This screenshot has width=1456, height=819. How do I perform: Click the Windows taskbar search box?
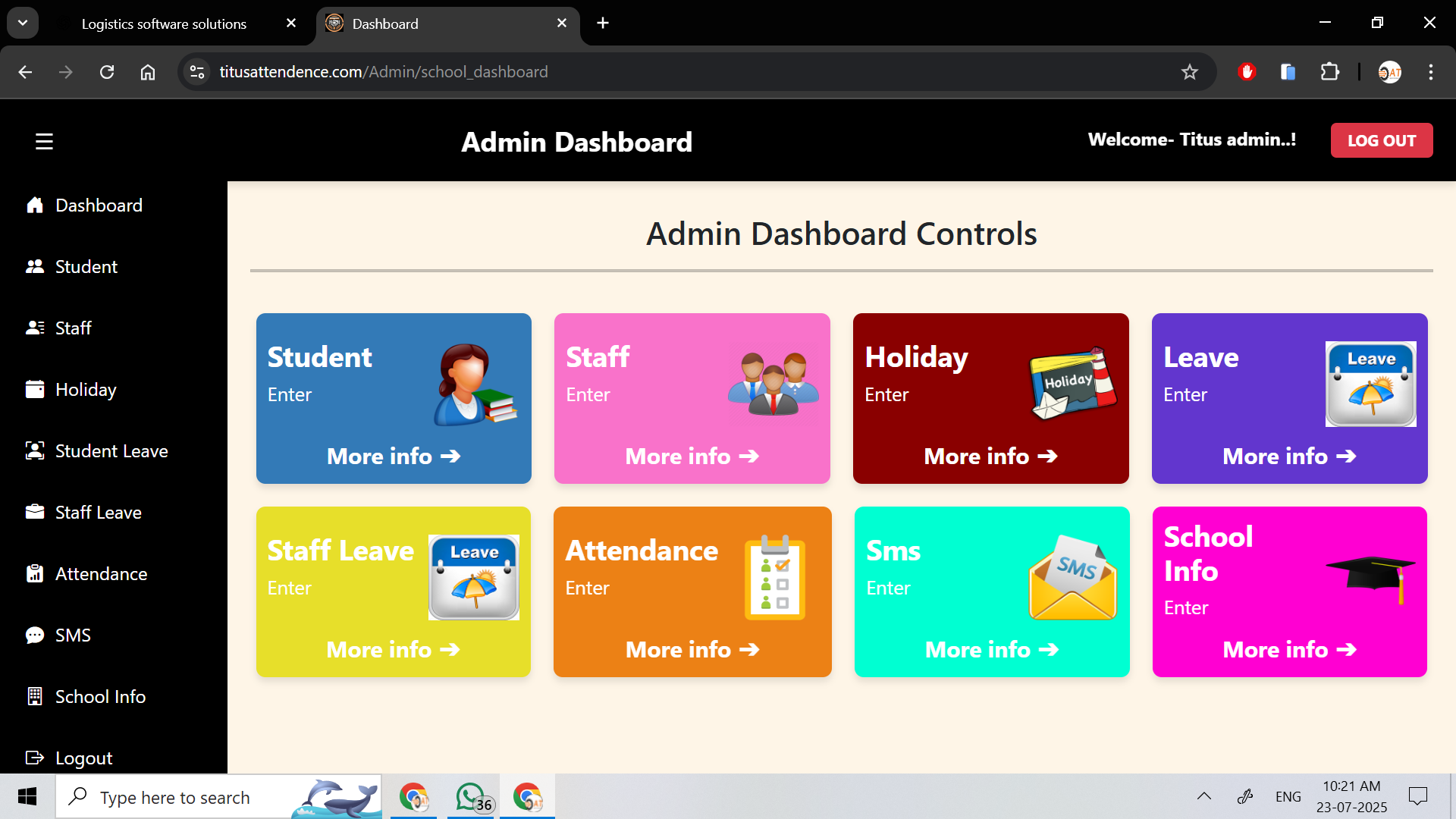[x=174, y=798]
